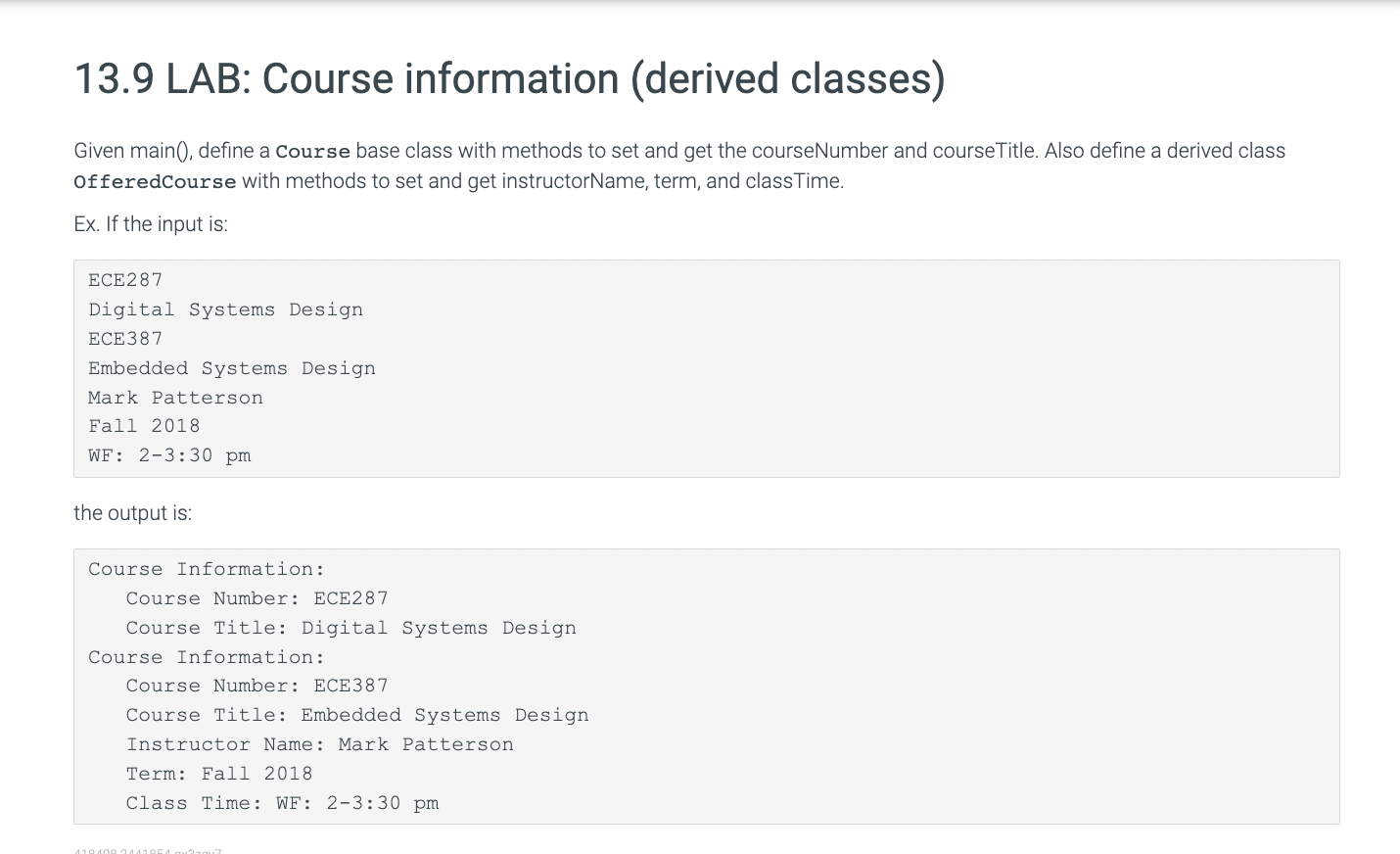Select "Course Number: ECE287" output line
The image size is (1400, 854).
257,598
